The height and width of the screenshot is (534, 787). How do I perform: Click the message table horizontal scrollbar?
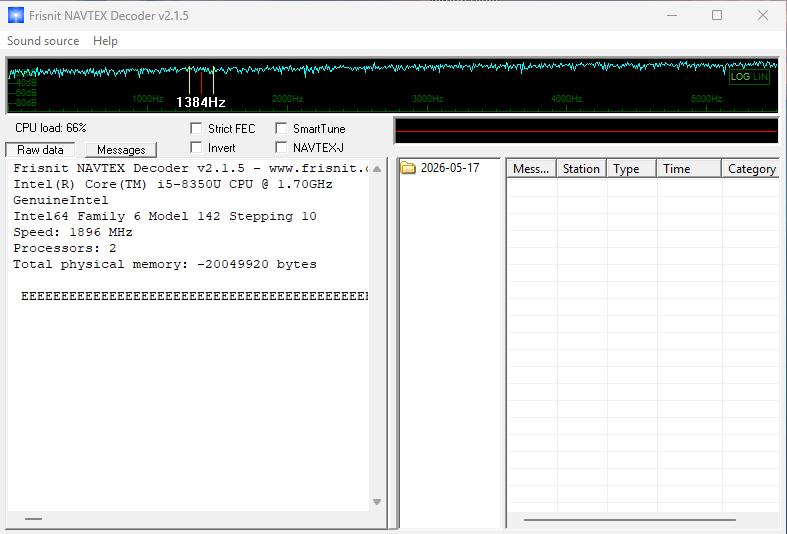630,520
